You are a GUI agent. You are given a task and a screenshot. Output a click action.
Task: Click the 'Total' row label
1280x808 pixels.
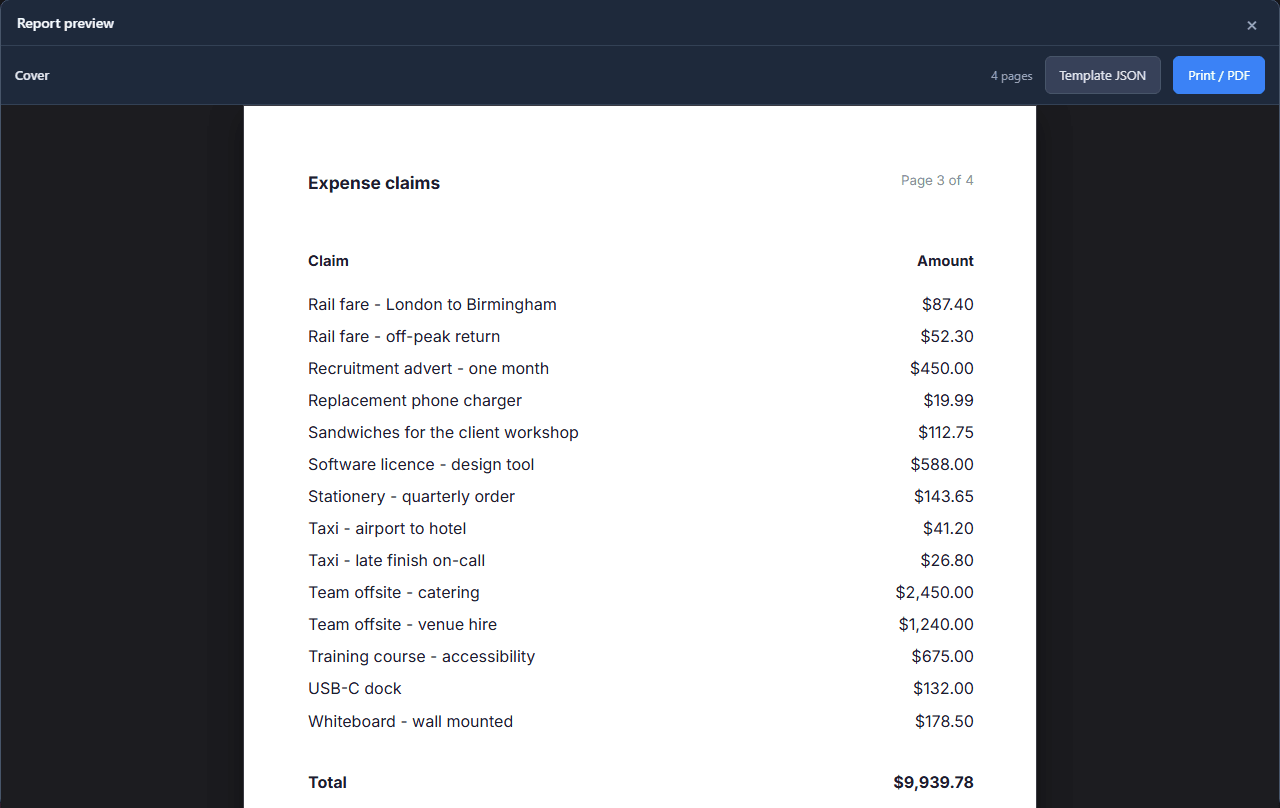[327, 782]
